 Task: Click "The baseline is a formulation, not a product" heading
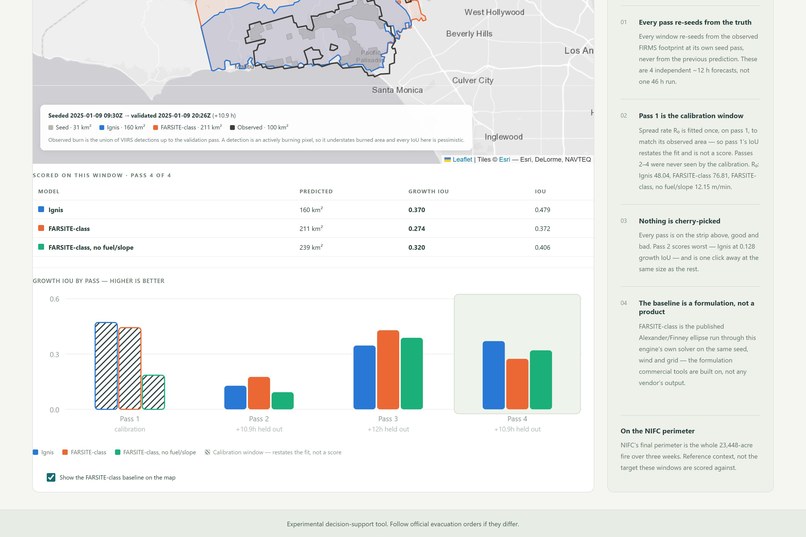pyautogui.click(x=697, y=307)
